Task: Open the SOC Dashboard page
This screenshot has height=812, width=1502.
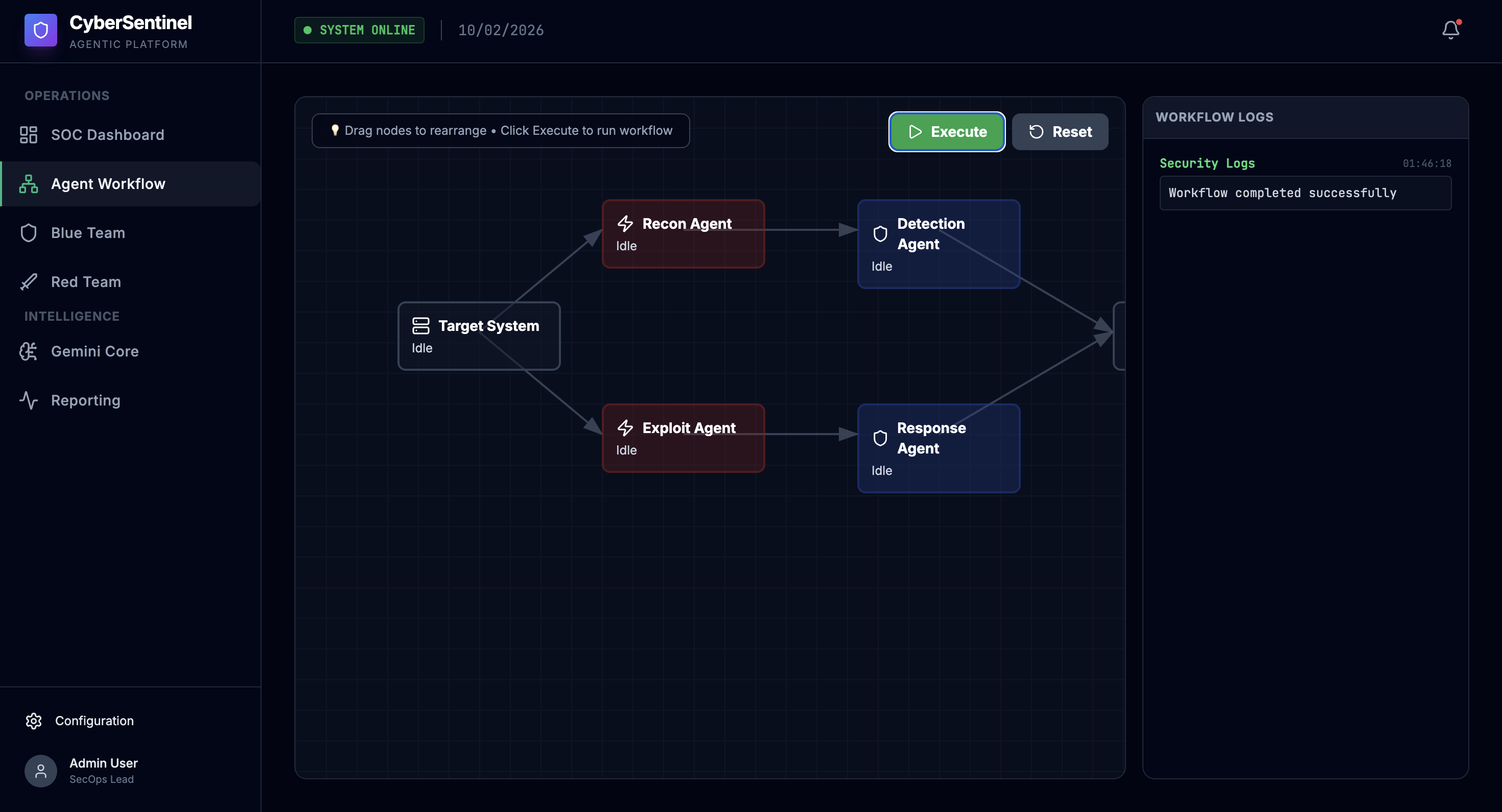Action: point(107,135)
